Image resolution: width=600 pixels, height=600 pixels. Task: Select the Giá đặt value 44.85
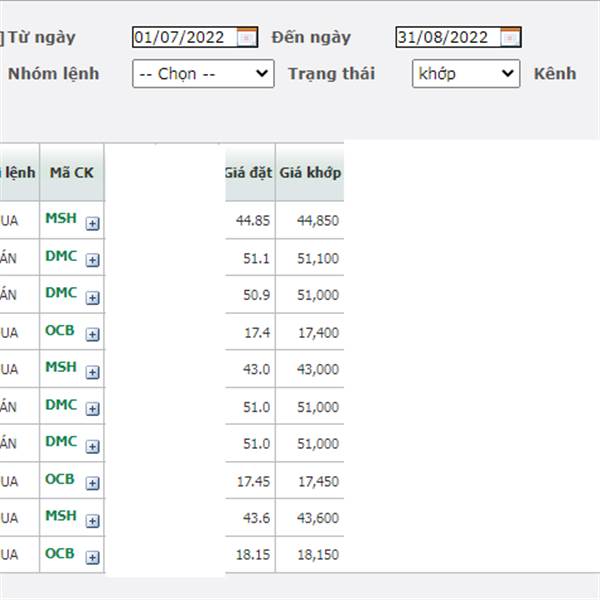253,220
